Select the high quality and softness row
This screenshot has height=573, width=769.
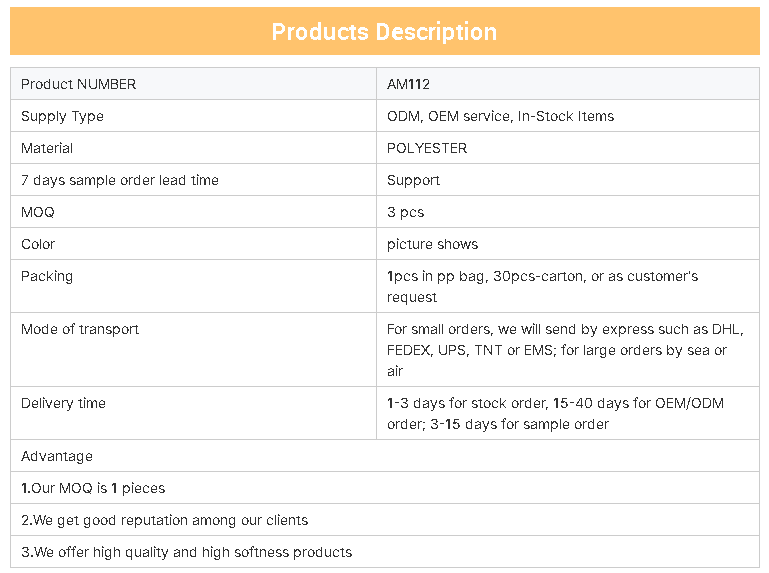pyautogui.click(x=385, y=551)
